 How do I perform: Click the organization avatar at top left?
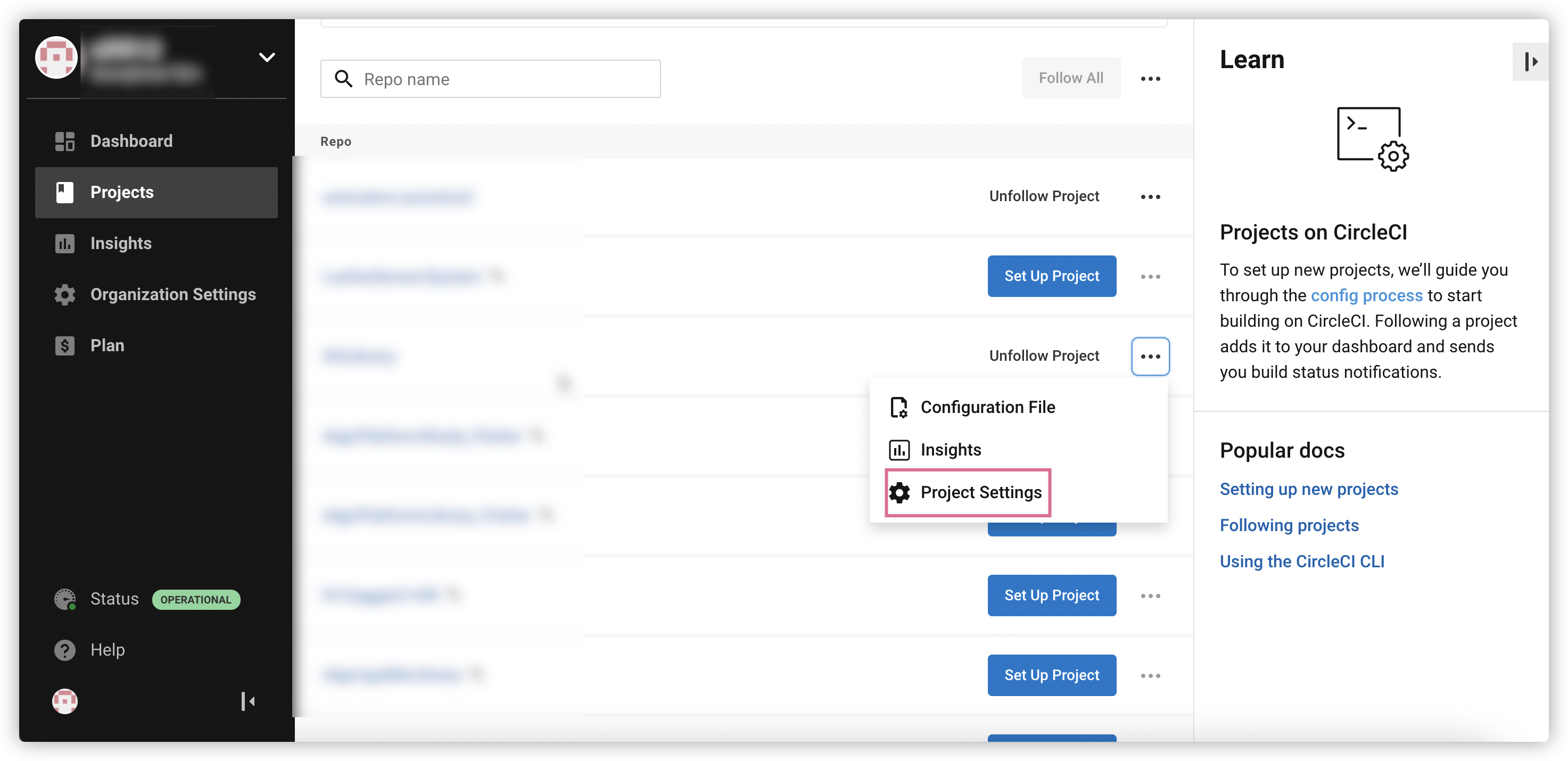[x=56, y=57]
